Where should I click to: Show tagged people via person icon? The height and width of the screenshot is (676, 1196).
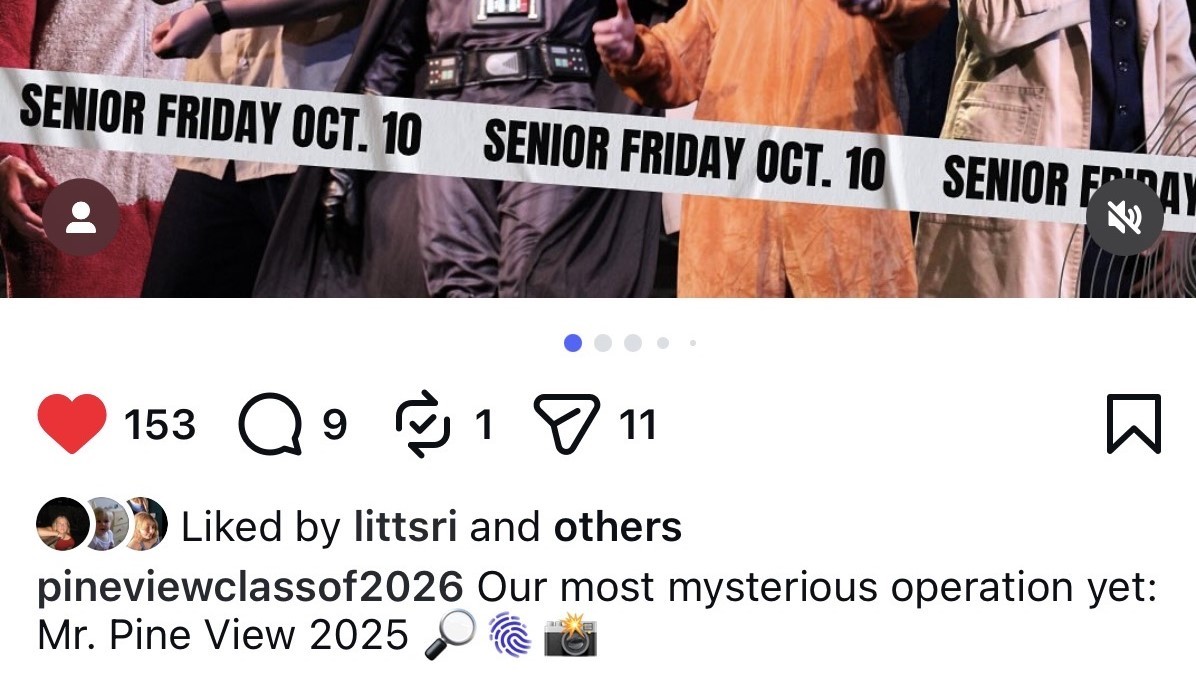[x=81, y=217]
